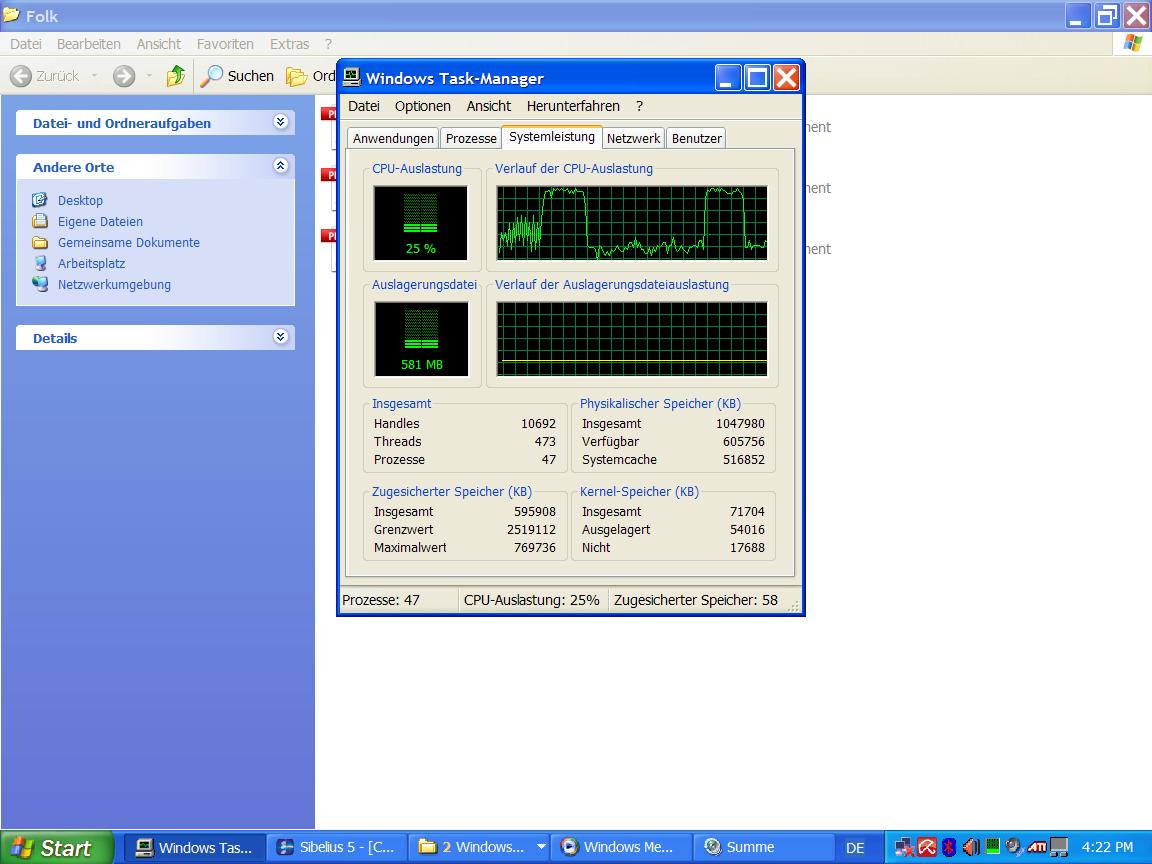The height and width of the screenshot is (864, 1152).
Task: Go up one folder level in Explorer
Action: point(176,76)
